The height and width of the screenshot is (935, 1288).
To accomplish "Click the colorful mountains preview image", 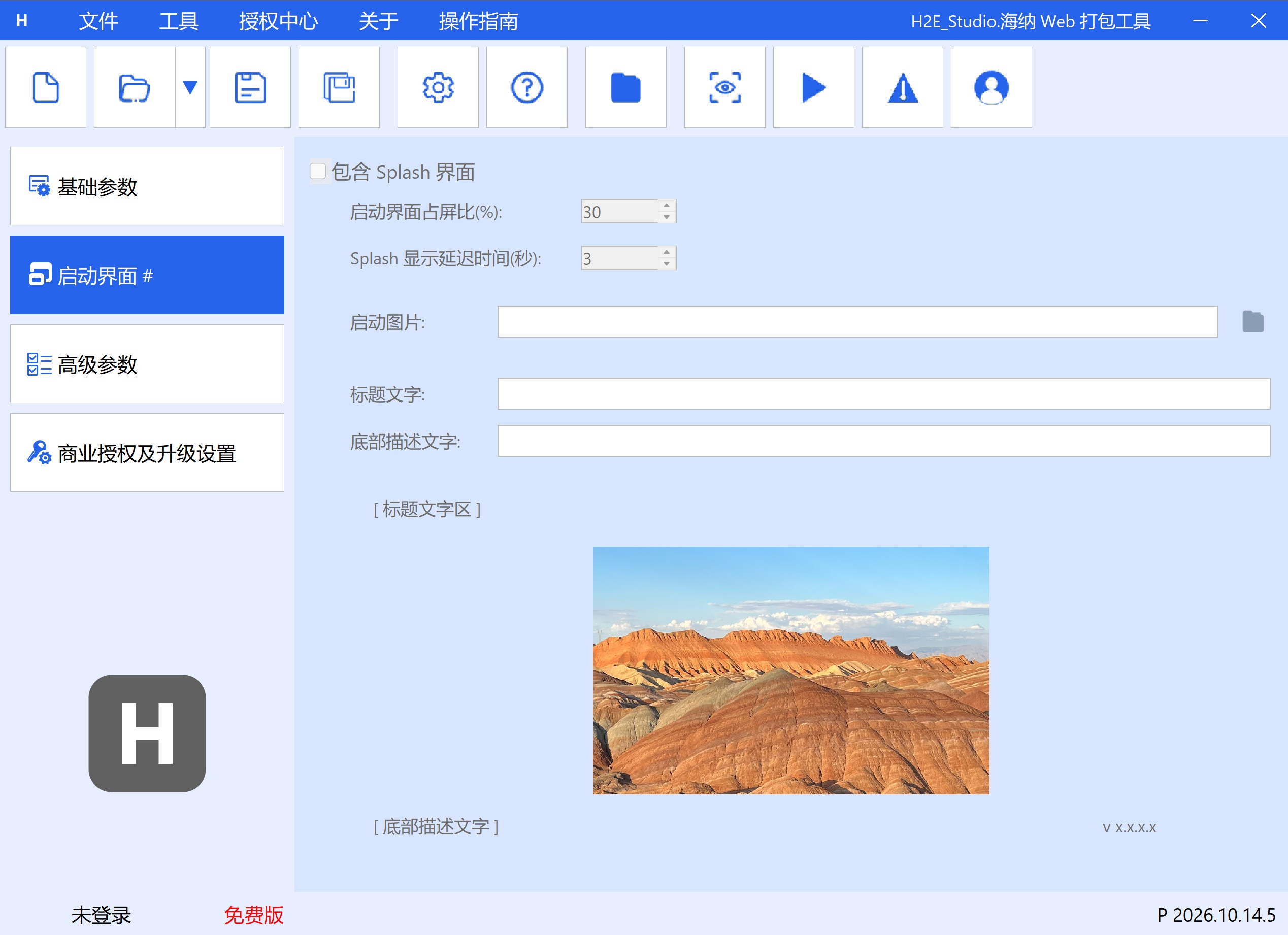I will 790,670.
